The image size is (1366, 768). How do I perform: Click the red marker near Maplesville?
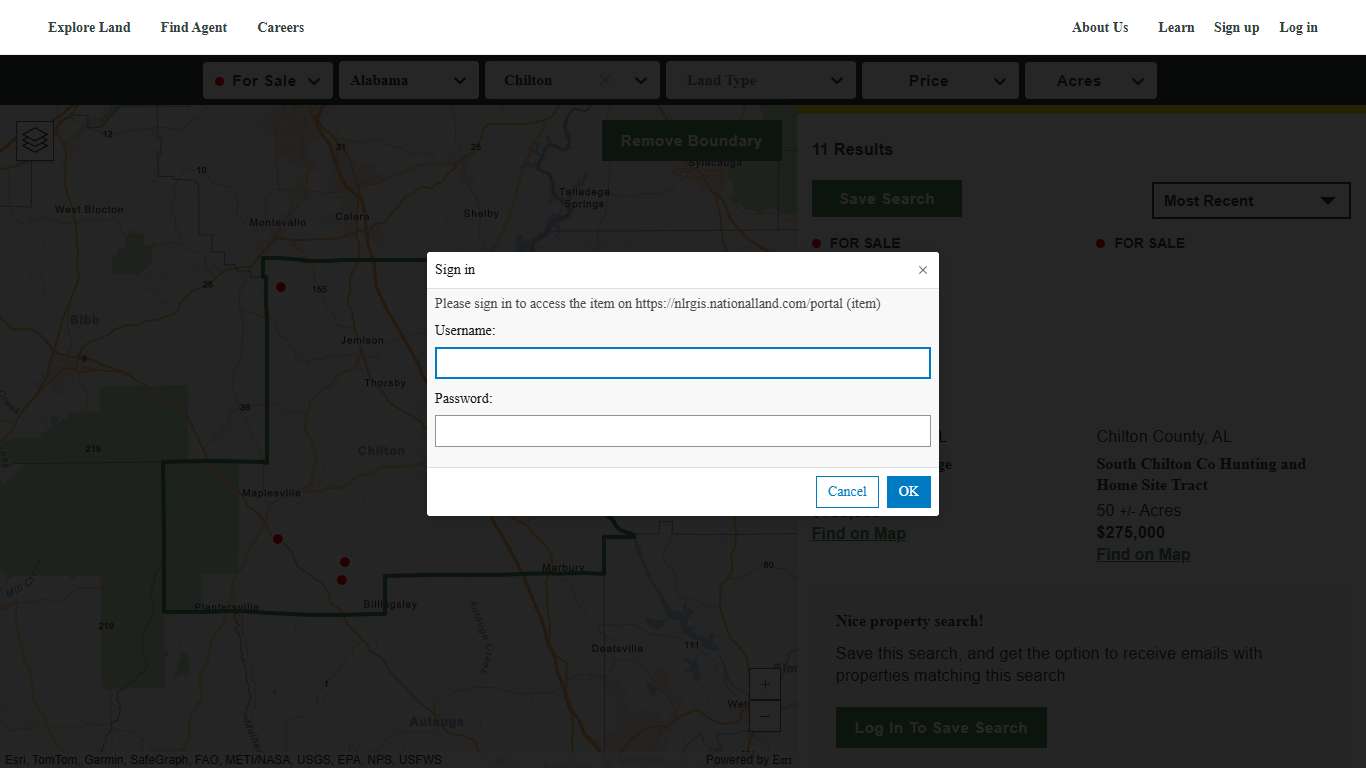278,539
